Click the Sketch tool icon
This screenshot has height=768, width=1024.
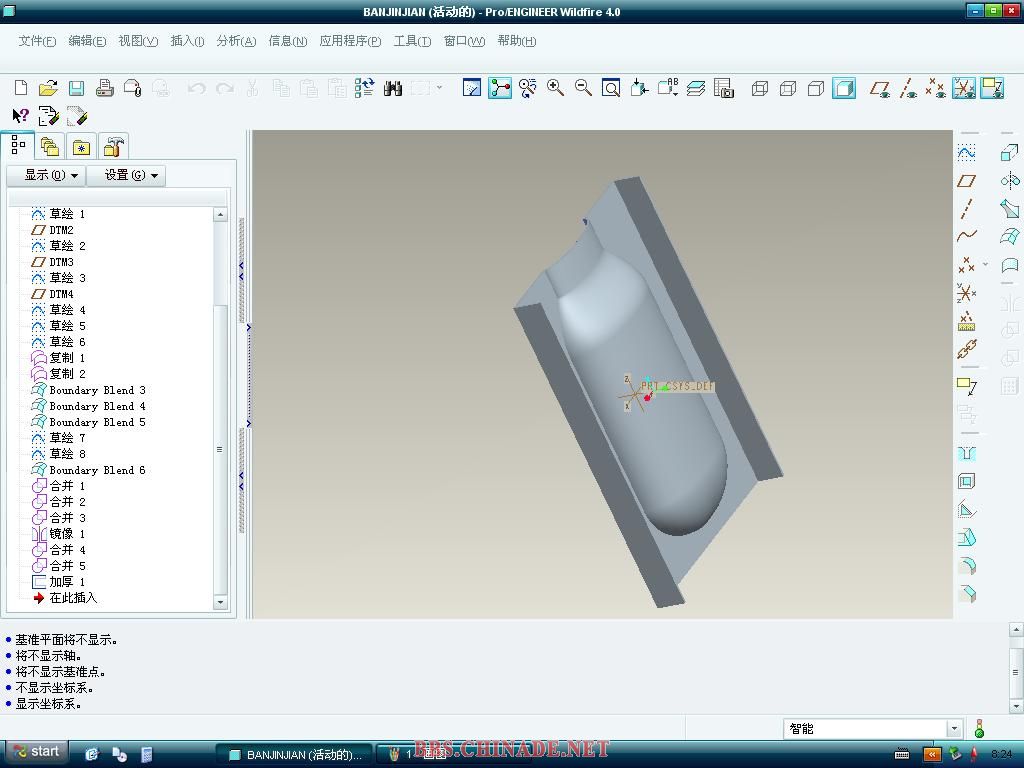point(967,153)
